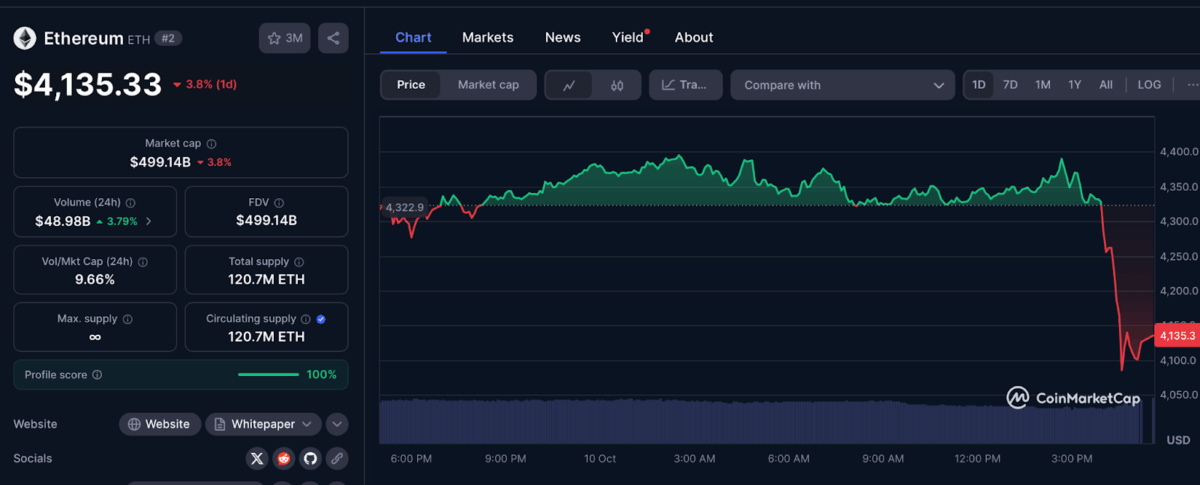Open the Compare with dropdown
The width and height of the screenshot is (1200, 485).
[x=843, y=85]
